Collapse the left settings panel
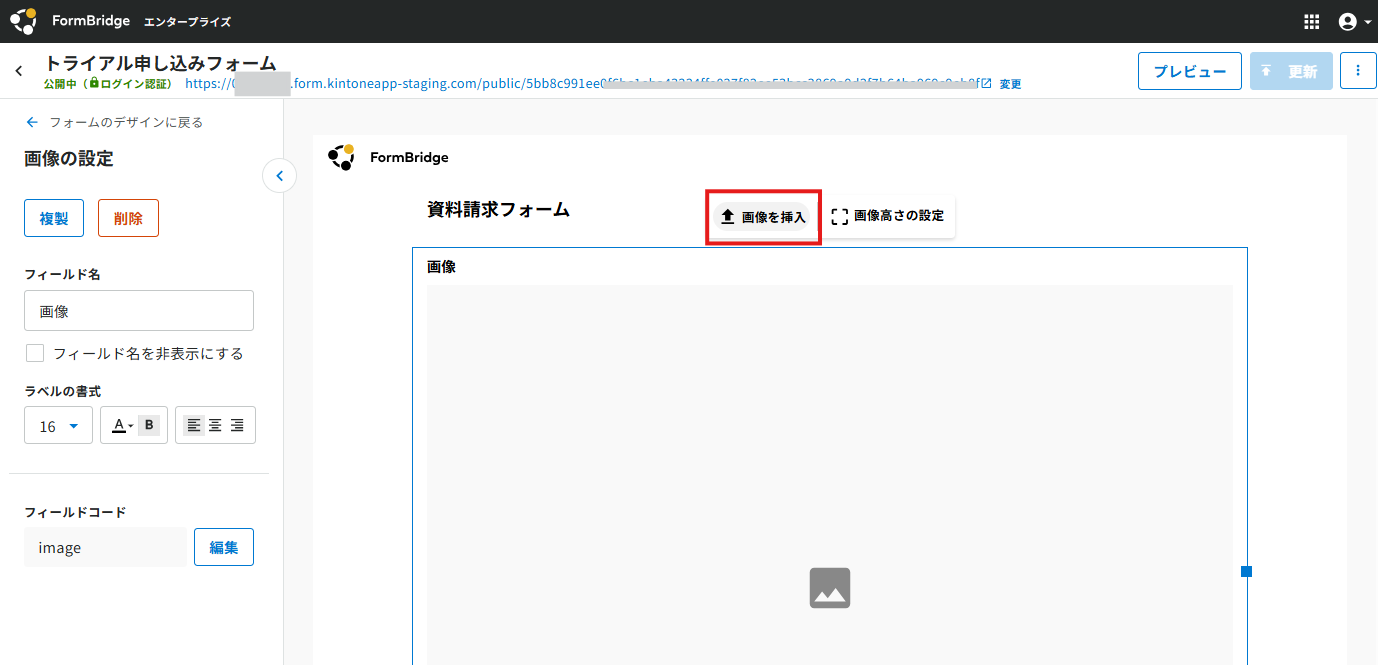This screenshot has height=665, width=1378. (x=279, y=176)
